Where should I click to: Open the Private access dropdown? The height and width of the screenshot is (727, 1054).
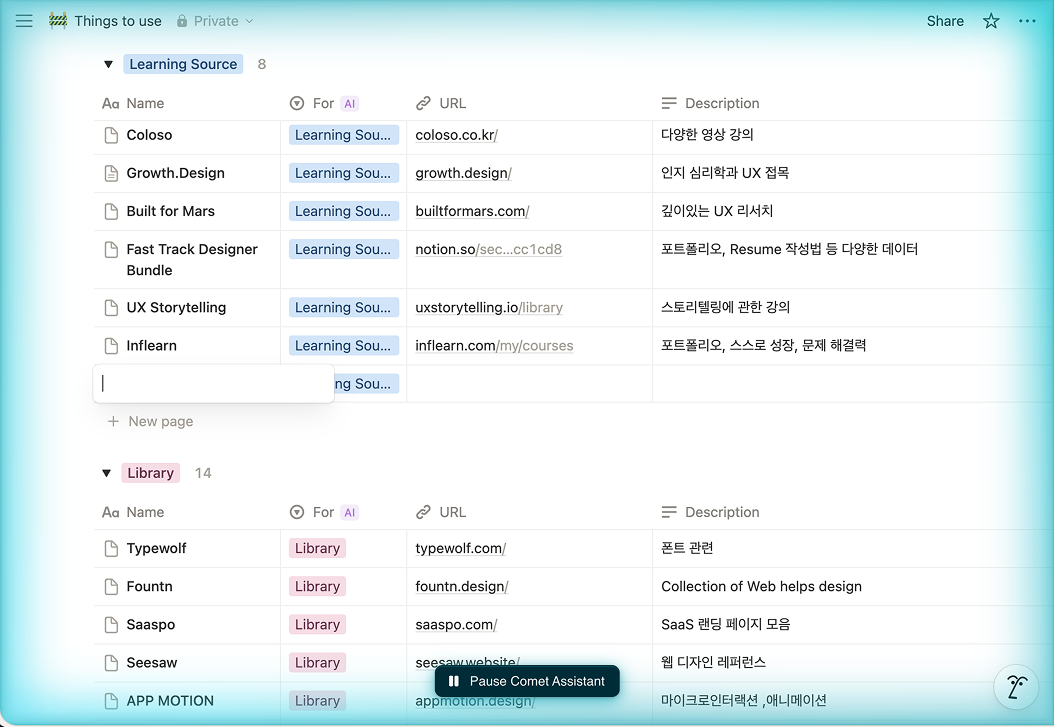click(x=215, y=21)
